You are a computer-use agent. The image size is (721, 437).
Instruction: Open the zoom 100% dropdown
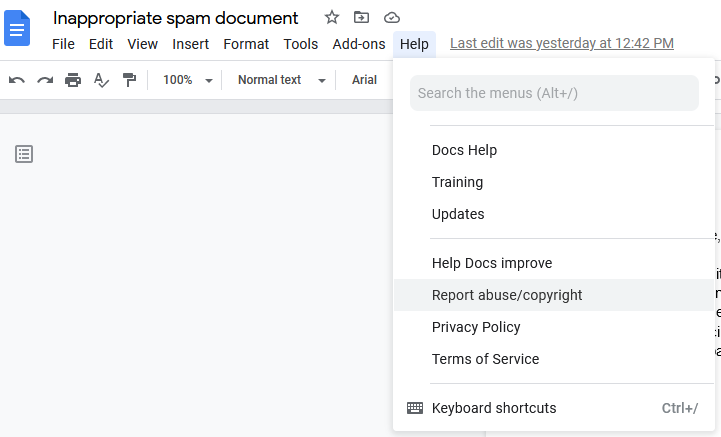pyautogui.click(x=187, y=80)
